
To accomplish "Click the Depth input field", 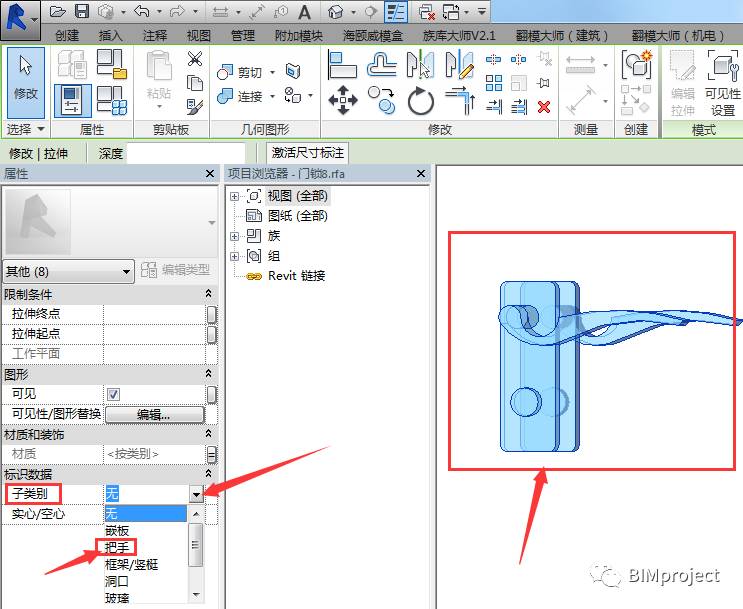I will (186, 153).
